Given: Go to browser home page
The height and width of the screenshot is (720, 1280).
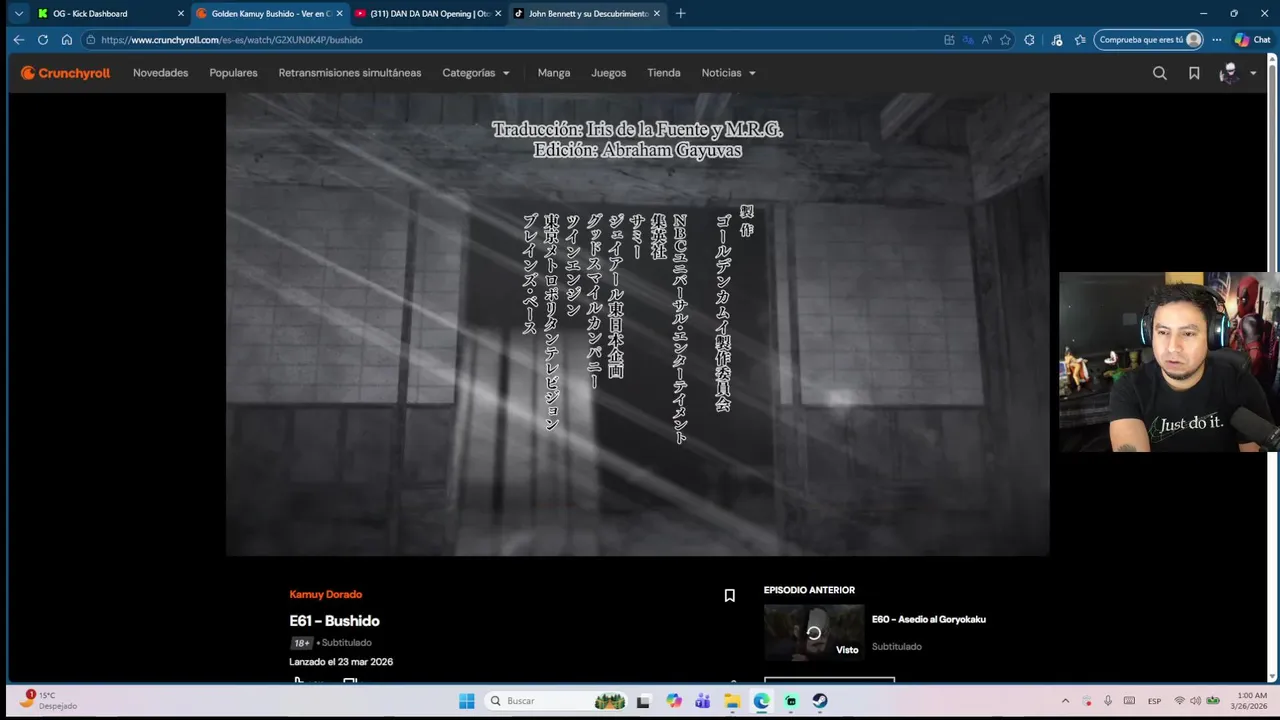Looking at the screenshot, I should 67,40.
